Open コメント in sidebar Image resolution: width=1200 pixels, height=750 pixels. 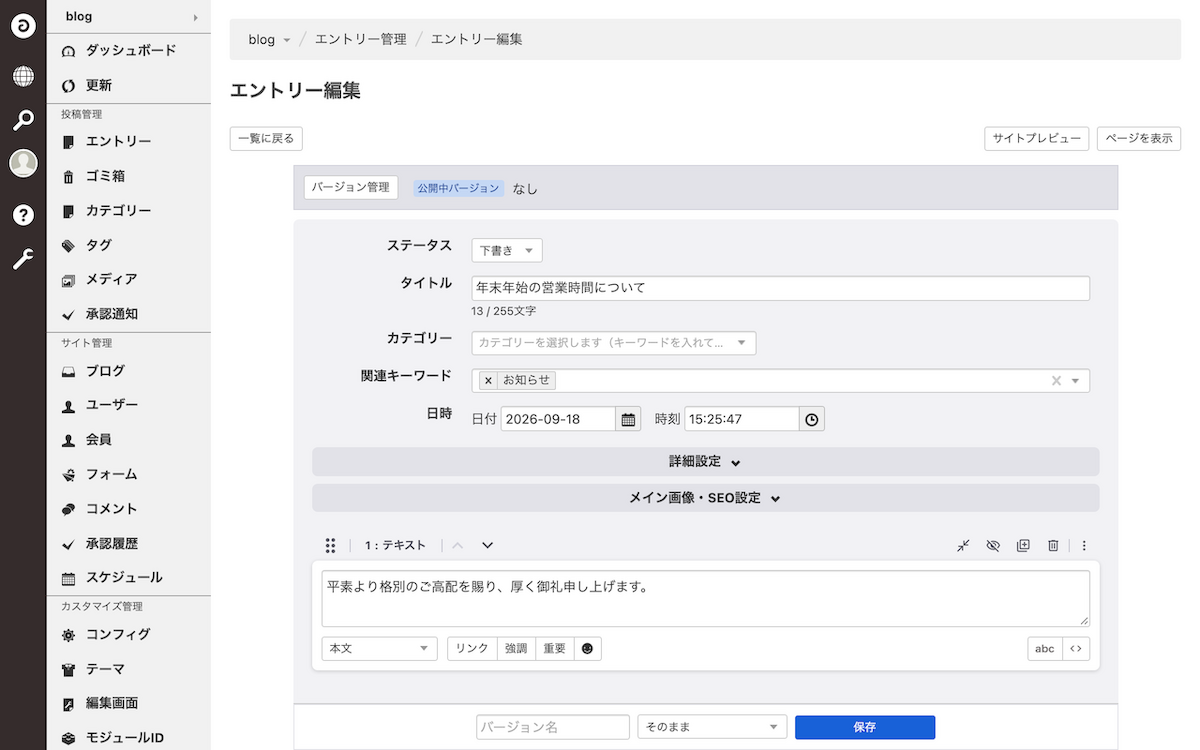[129, 509]
